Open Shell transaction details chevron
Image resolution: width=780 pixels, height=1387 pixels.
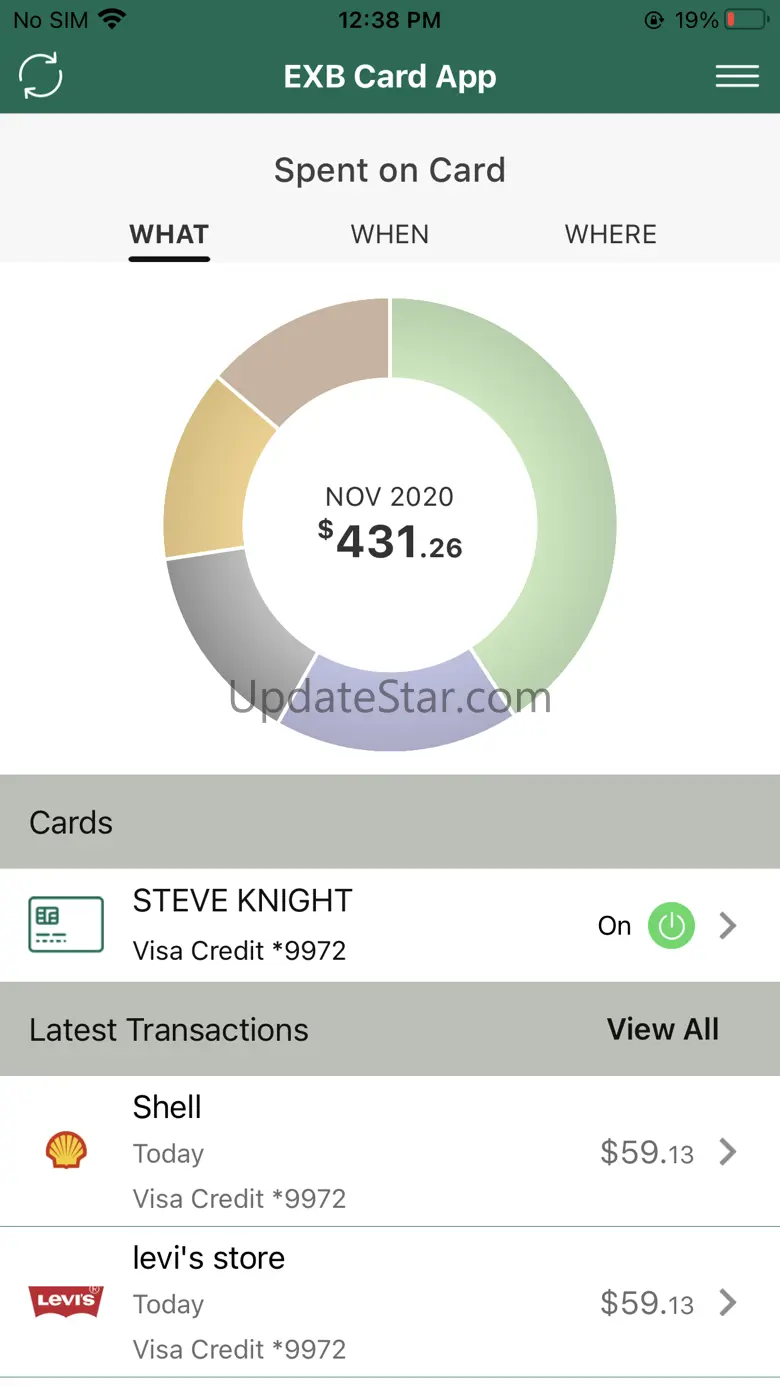pyautogui.click(x=728, y=1152)
